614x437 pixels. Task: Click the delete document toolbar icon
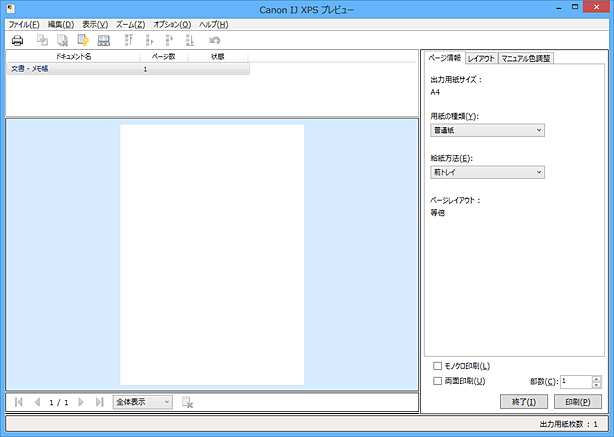point(62,40)
